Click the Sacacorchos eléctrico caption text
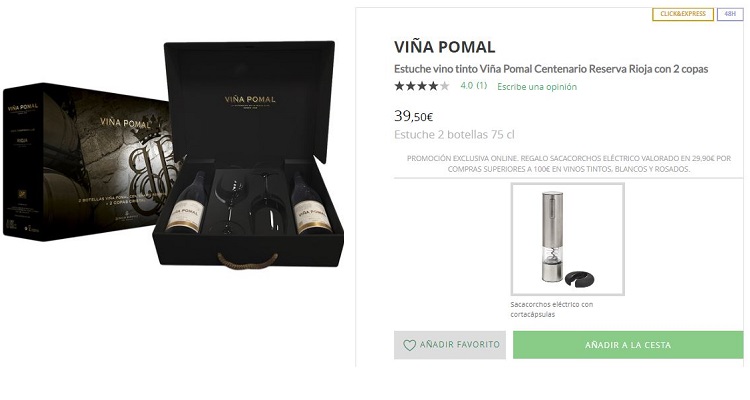The image size is (750, 400). pyautogui.click(x=551, y=309)
